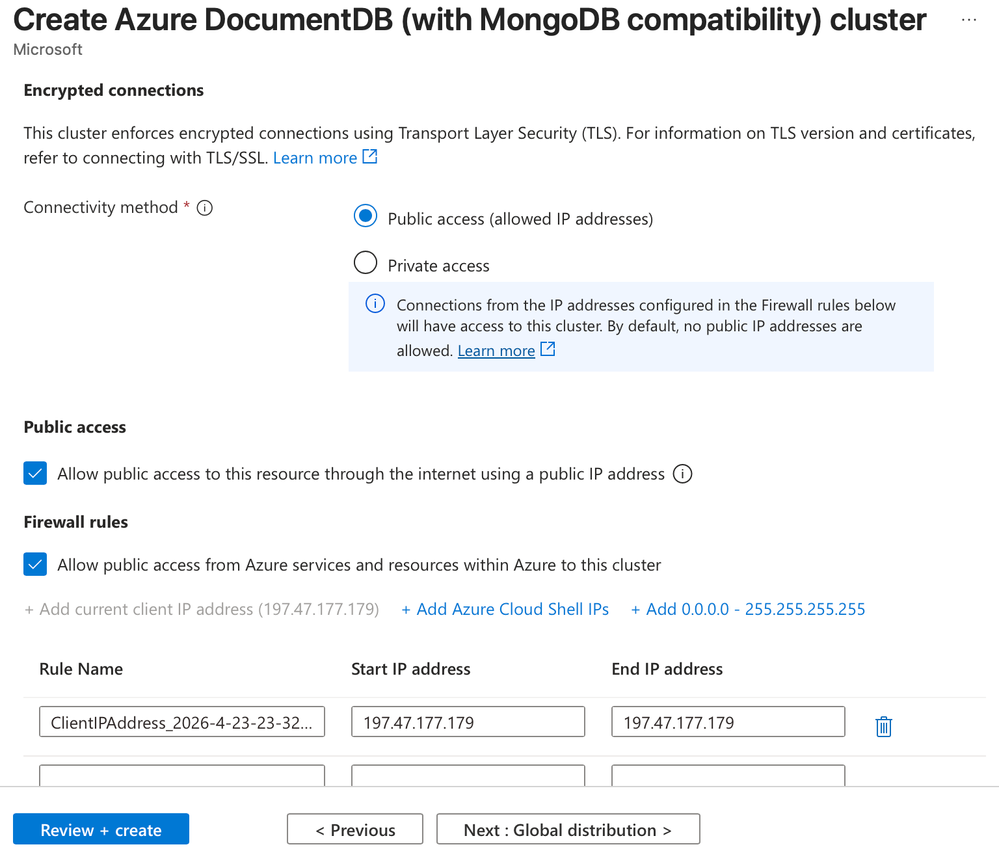
Task: Open the ellipsis more options menu
Action: [x=968, y=20]
